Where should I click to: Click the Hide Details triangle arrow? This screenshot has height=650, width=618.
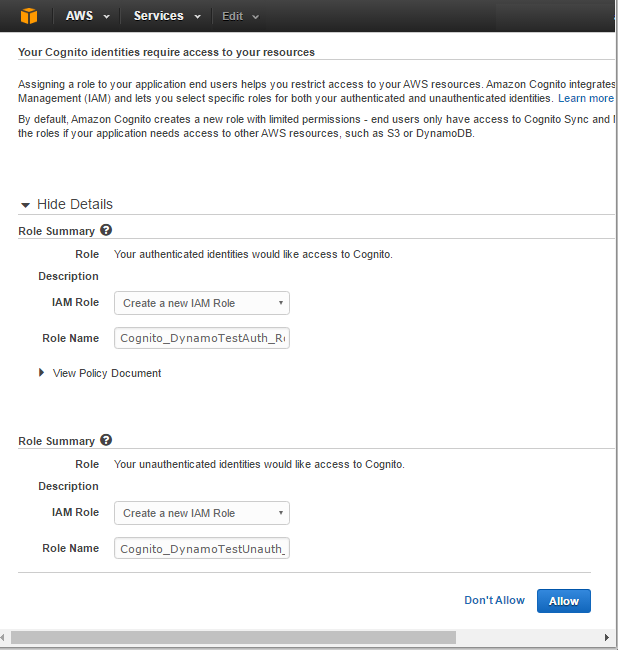point(26,204)
